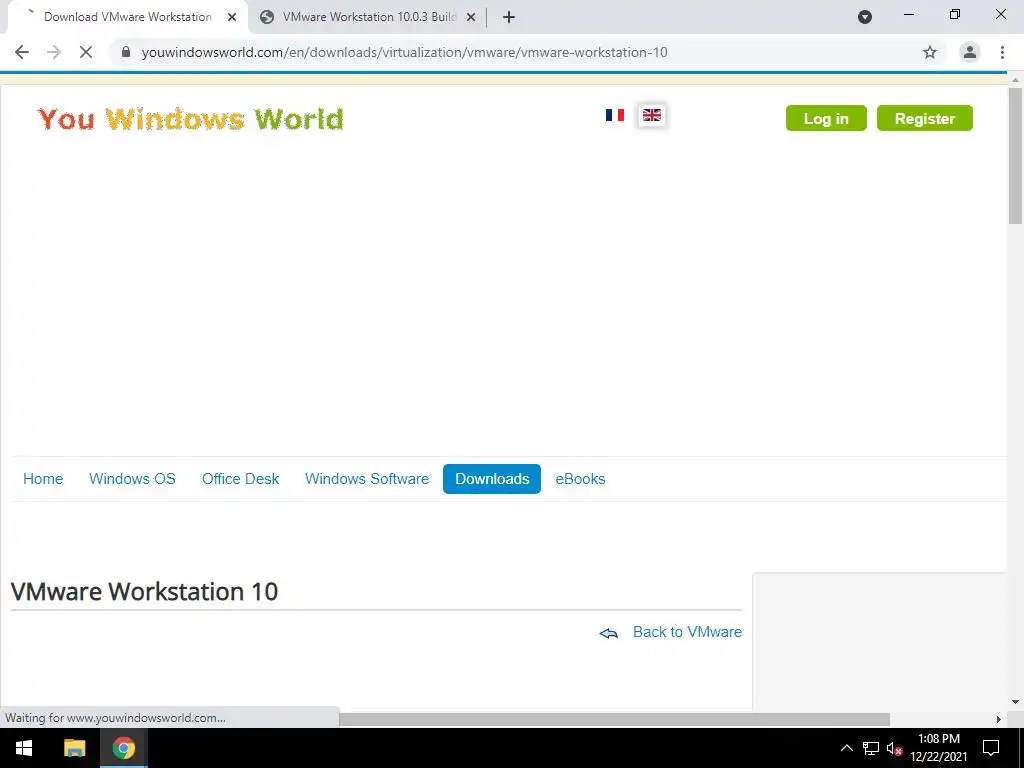Open the Home menu item
The image size is (1024, 768).
(43, 479)
